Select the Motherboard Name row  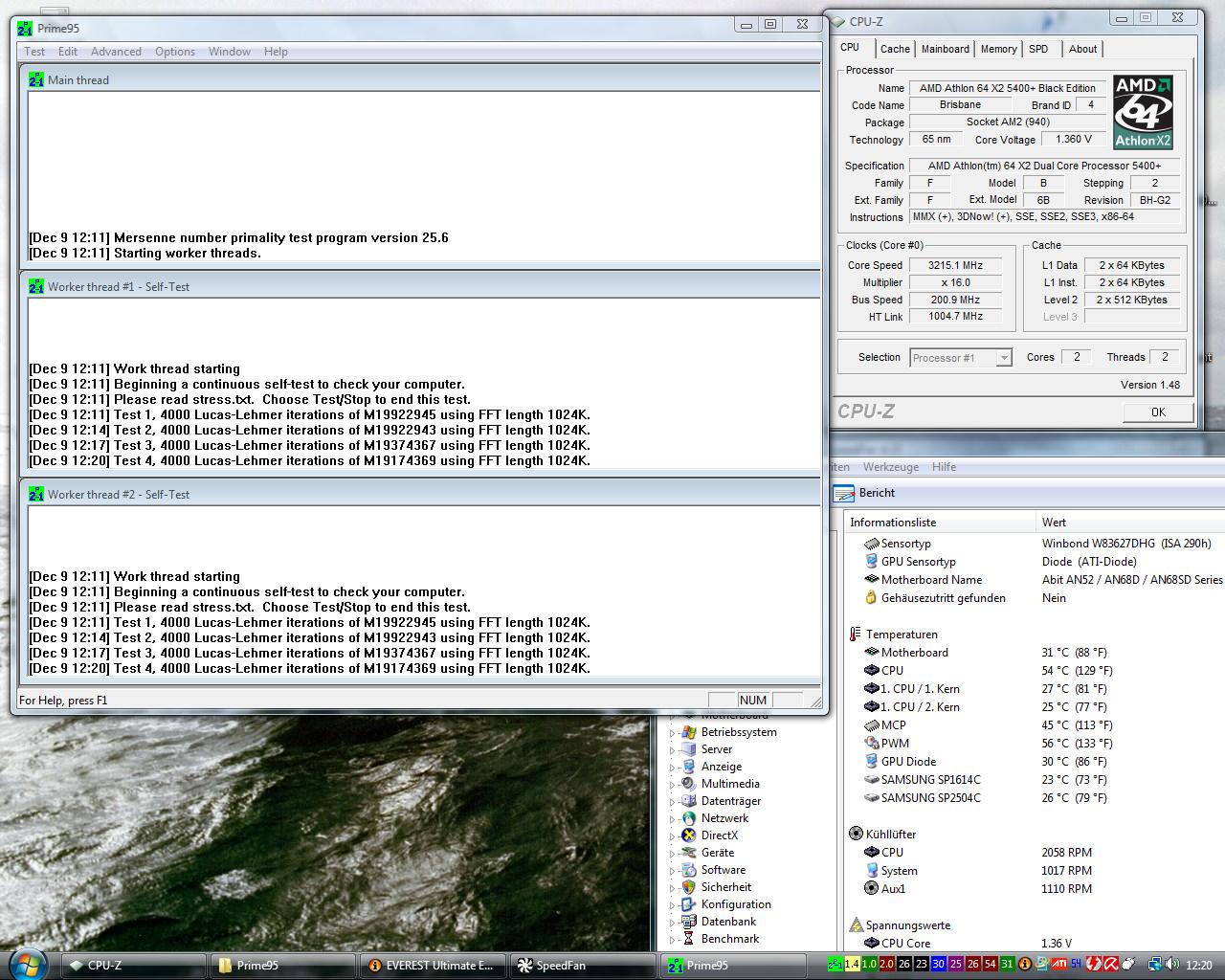(x=1034, y=580)
